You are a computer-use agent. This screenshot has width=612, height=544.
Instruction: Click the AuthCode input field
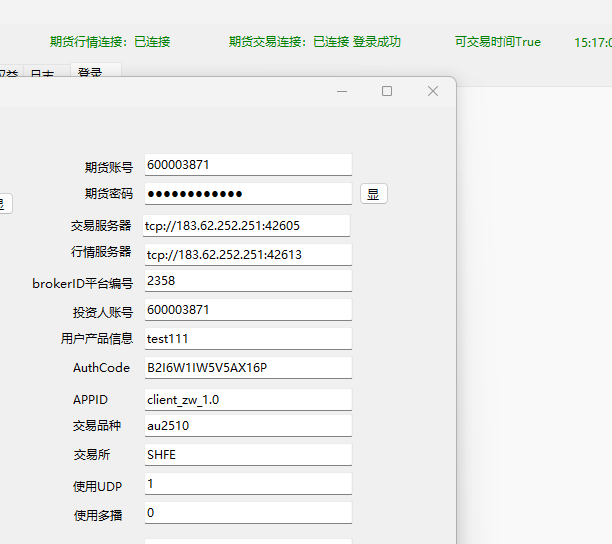pyautogui.click(x=248, y=368)
